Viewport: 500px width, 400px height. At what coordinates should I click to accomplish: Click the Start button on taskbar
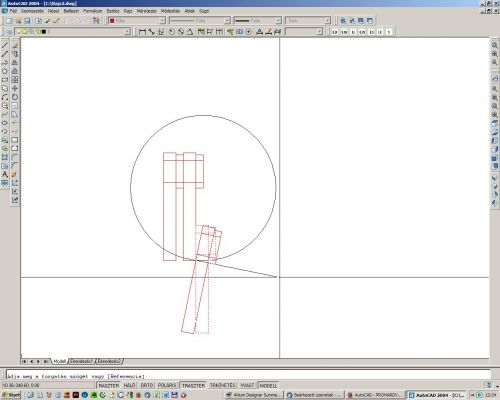11,395
